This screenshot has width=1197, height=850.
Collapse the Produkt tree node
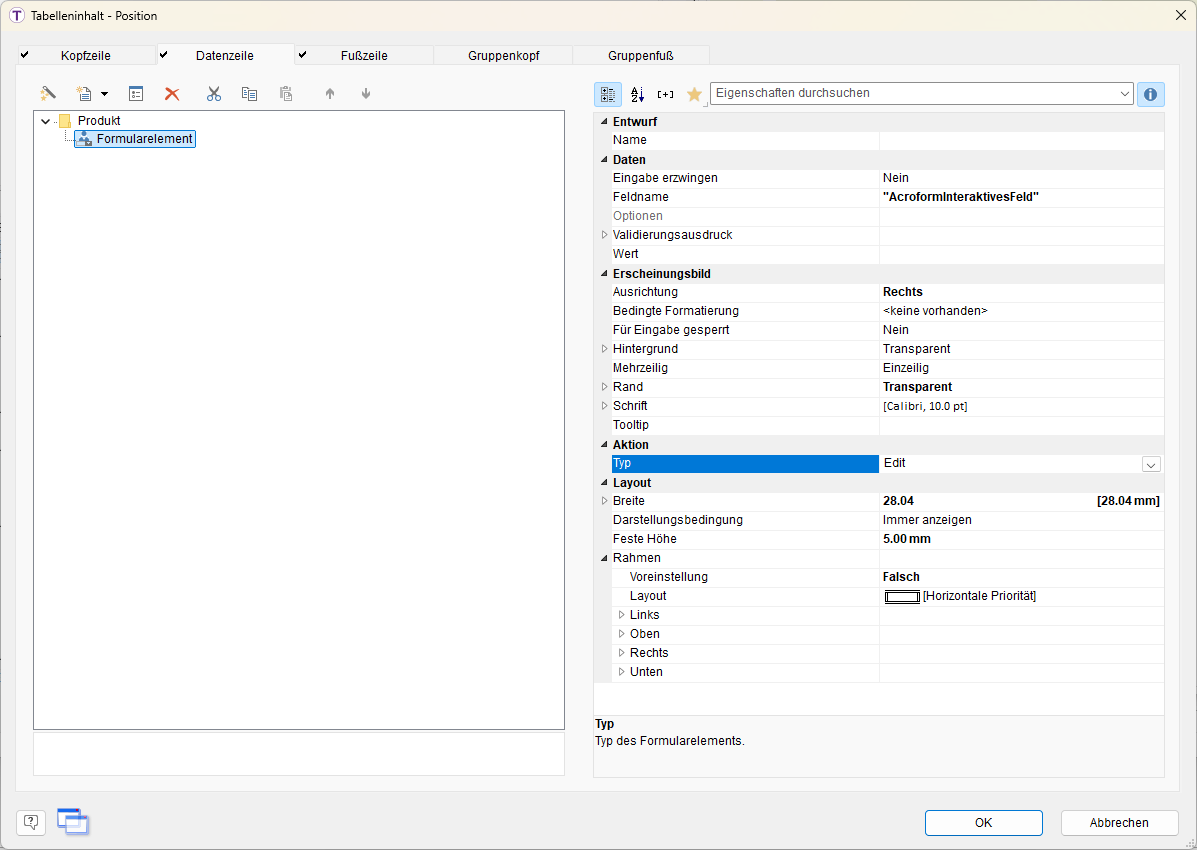click(x=46, y=121)
